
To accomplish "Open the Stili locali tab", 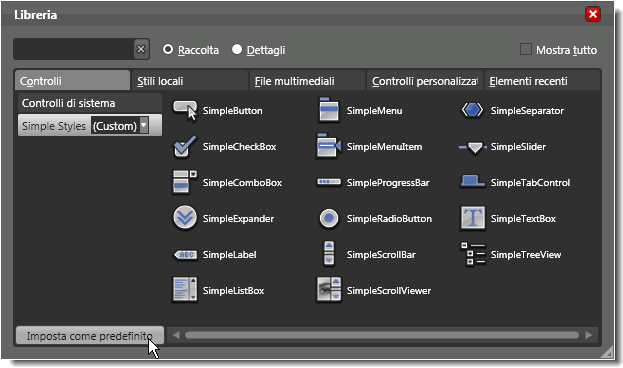I will pyautogui.click(x=189, y=81).
